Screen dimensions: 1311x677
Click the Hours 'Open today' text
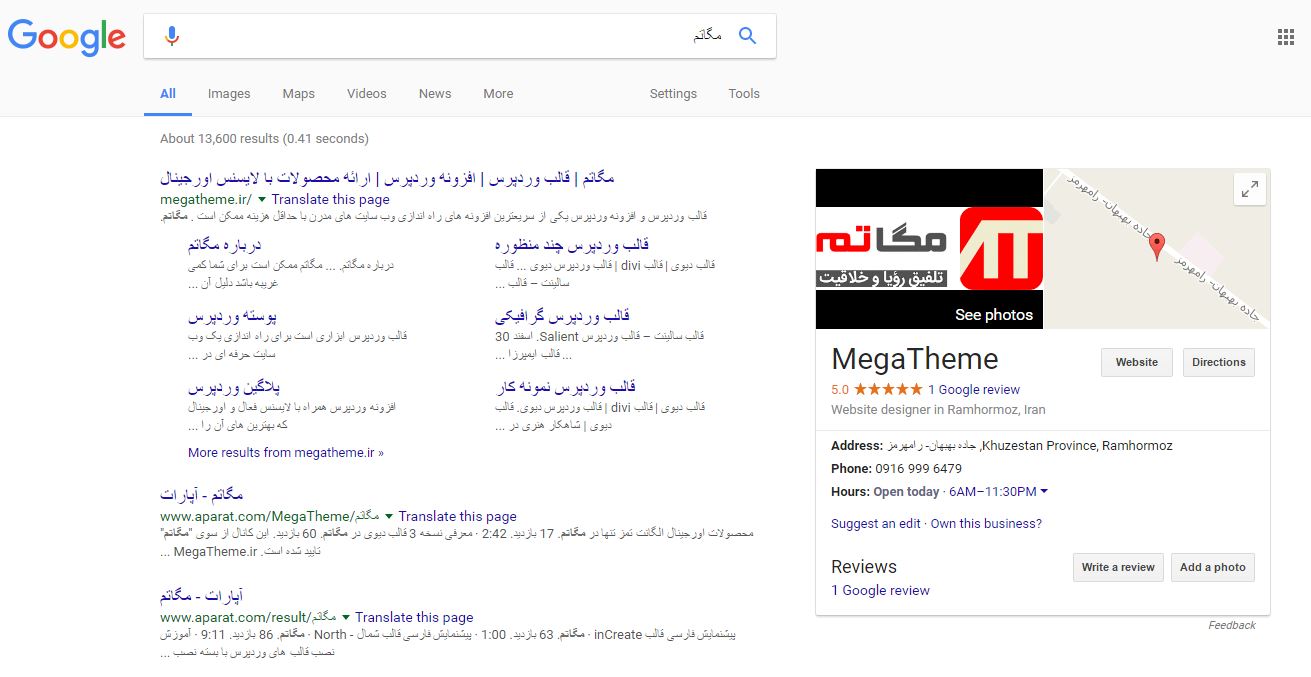(906, 492)
